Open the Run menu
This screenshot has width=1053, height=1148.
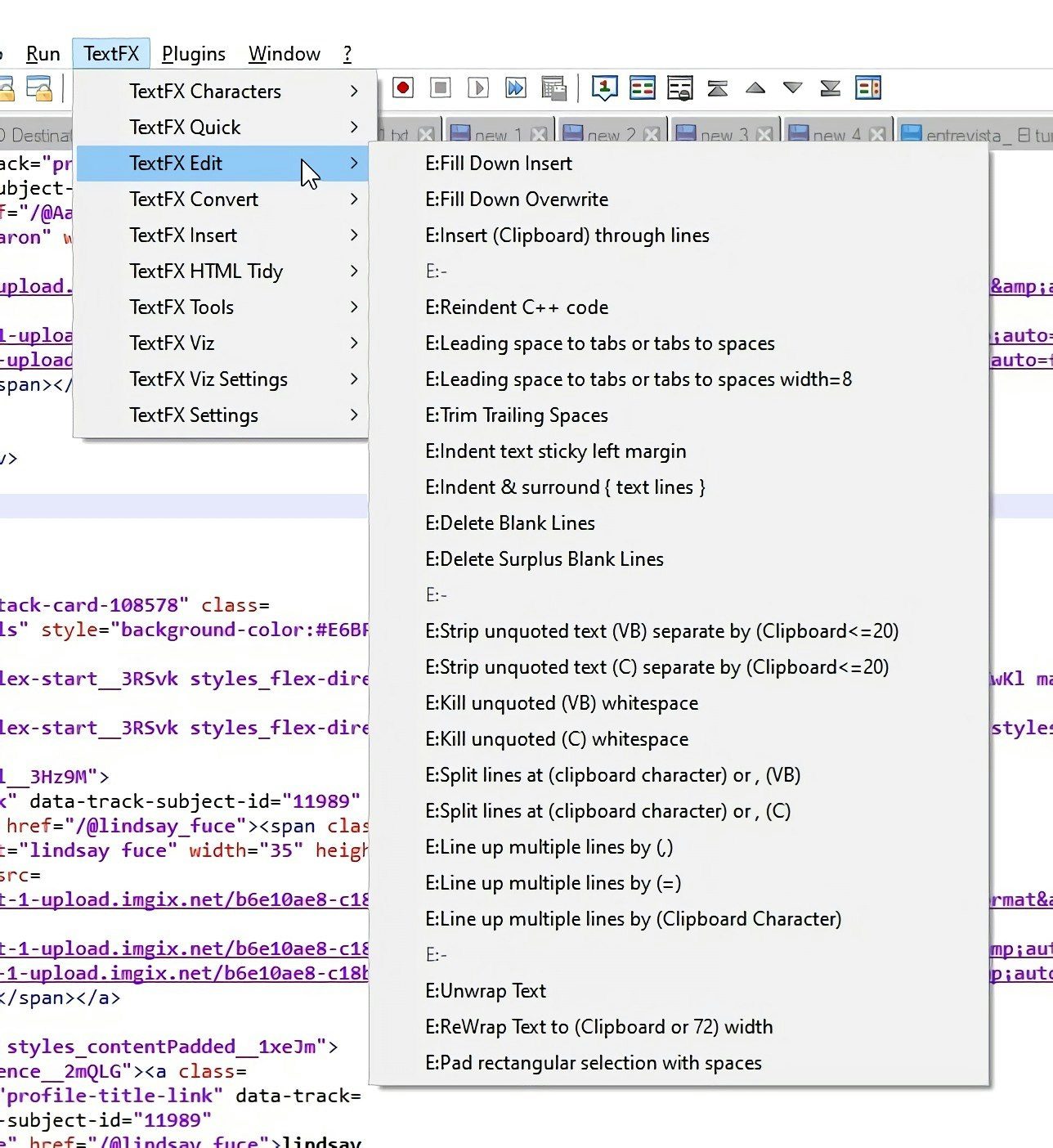tap(43, 54)
